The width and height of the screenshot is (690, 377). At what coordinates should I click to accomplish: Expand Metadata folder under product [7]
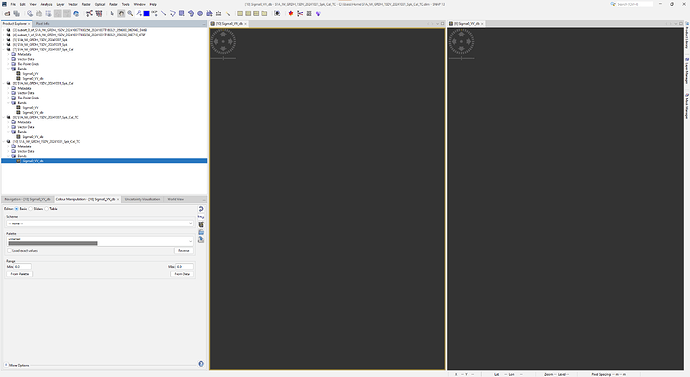(x=8, y=55)
